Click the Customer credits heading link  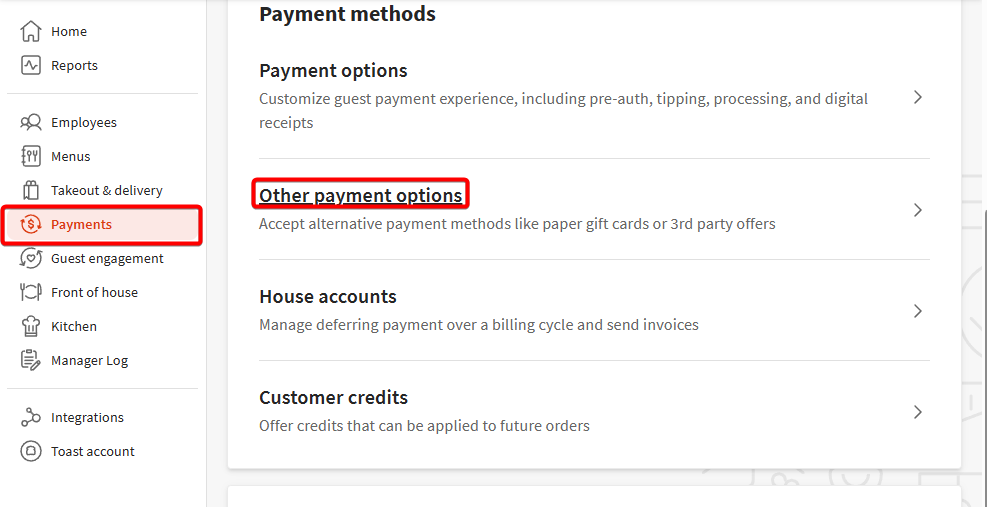[x=333, y=397]
